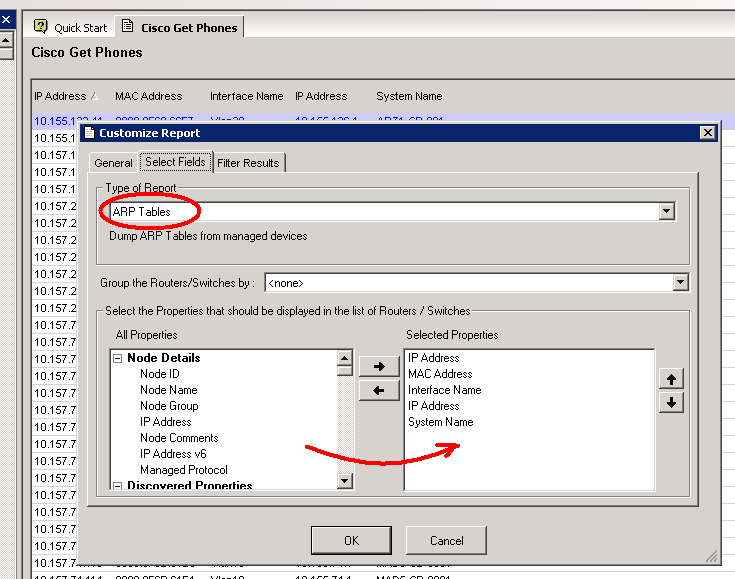Select Node Group in All Properties
Viewport: 735px width, 579px height.
click(x=169, y=406)
